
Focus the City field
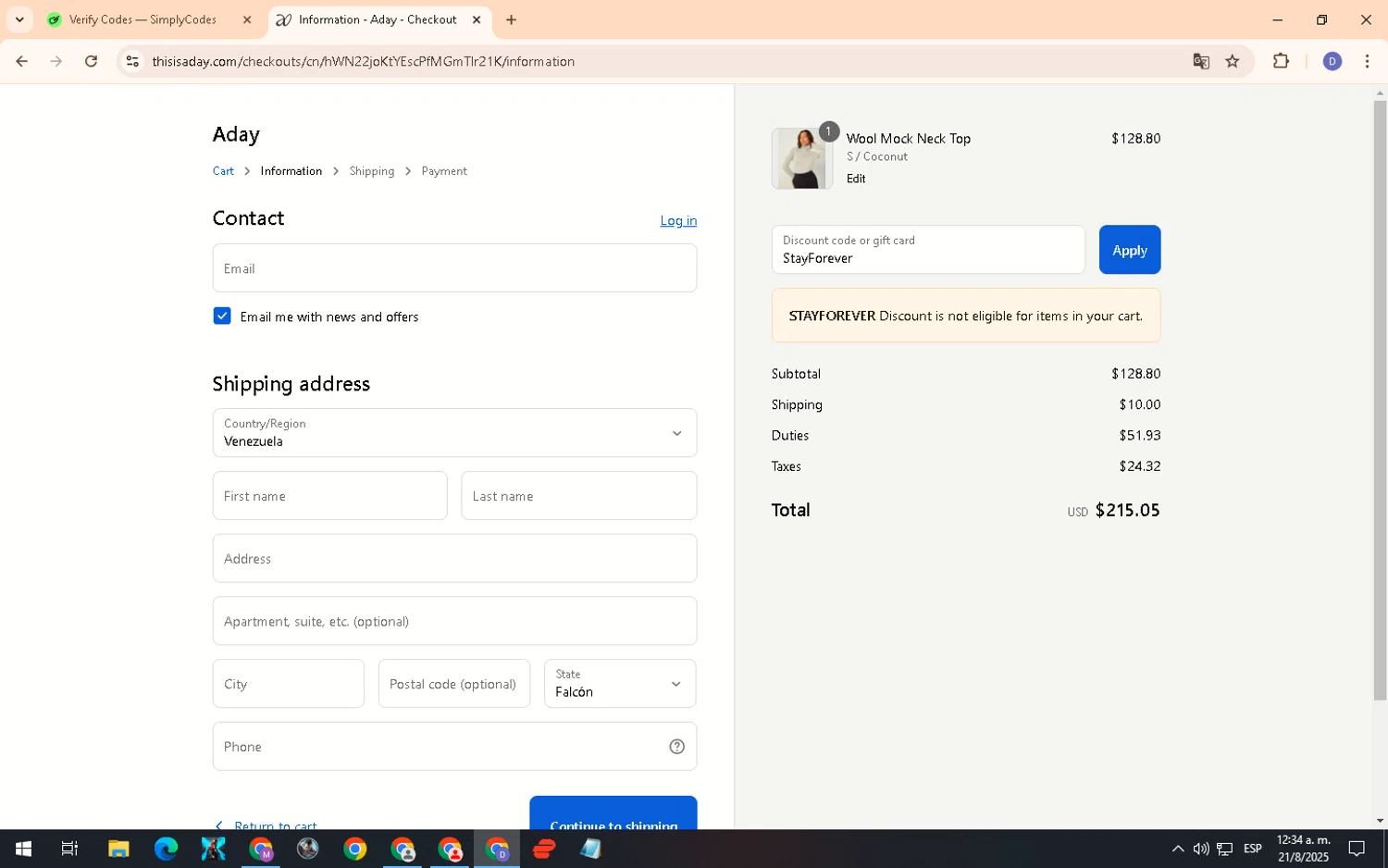289,684
